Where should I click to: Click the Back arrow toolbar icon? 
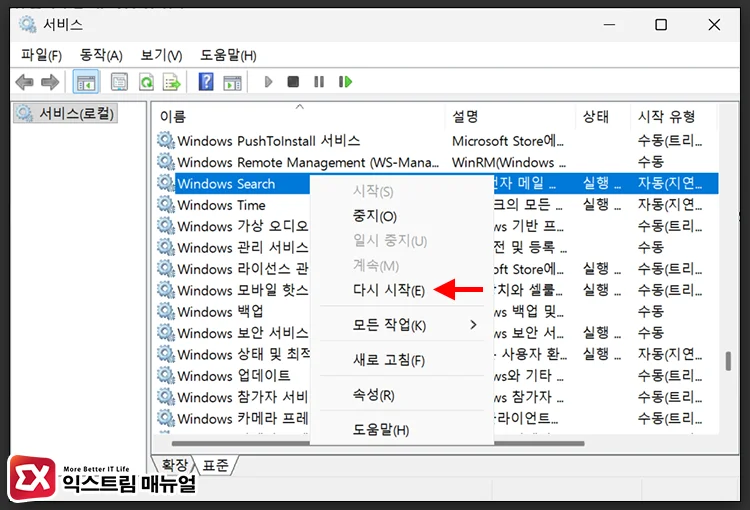click(25, 82)
